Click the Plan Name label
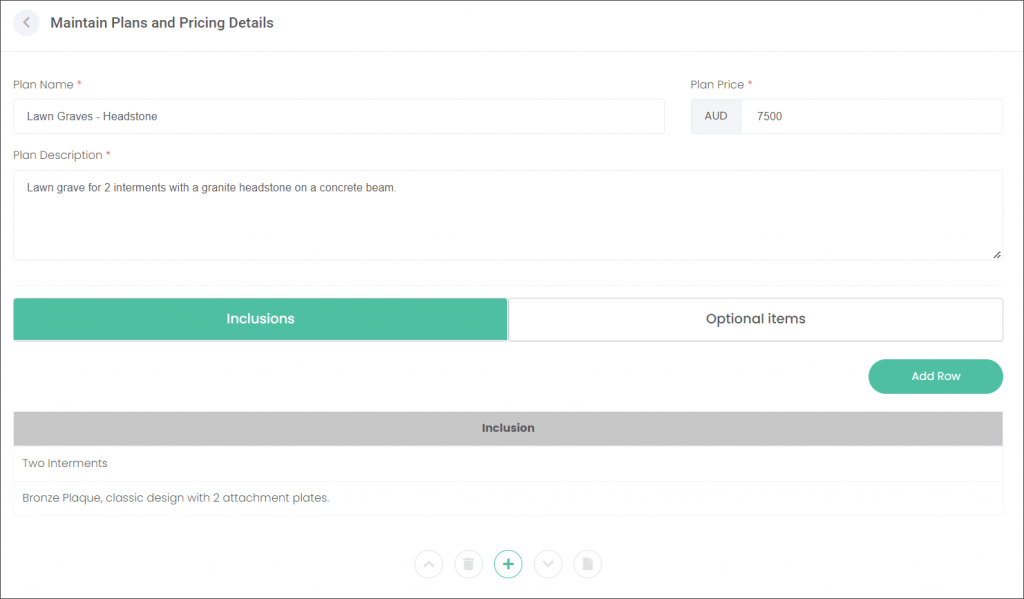 click(x=43, y=84)
